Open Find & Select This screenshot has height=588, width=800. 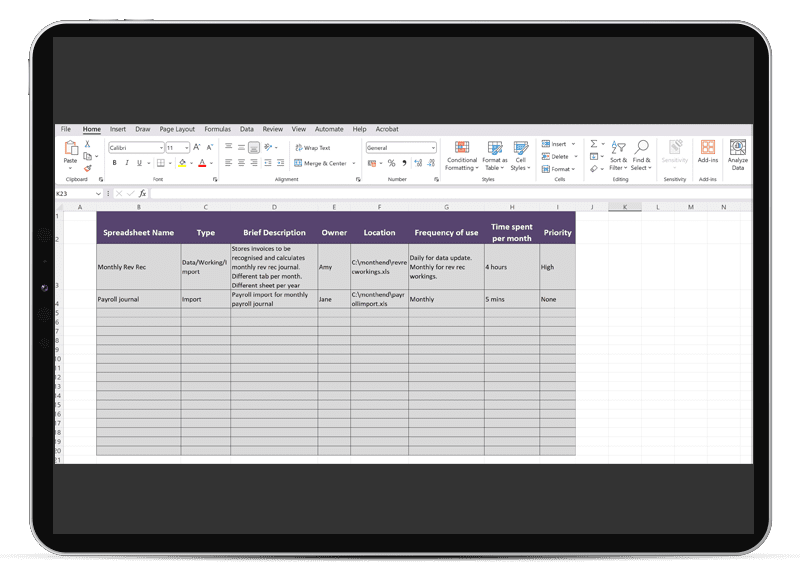[641, 156]
